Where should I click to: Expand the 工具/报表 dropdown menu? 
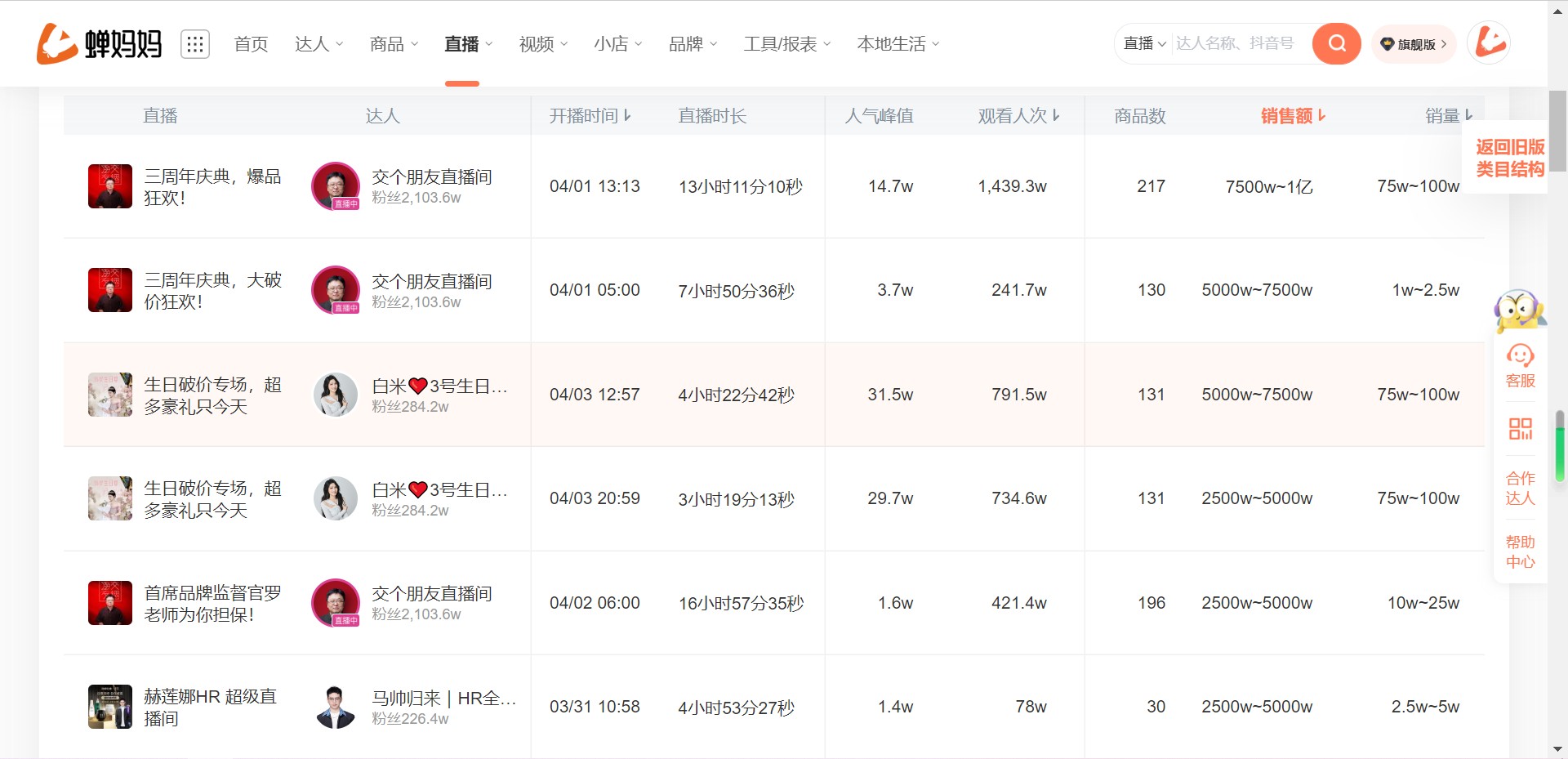point(786,44)
